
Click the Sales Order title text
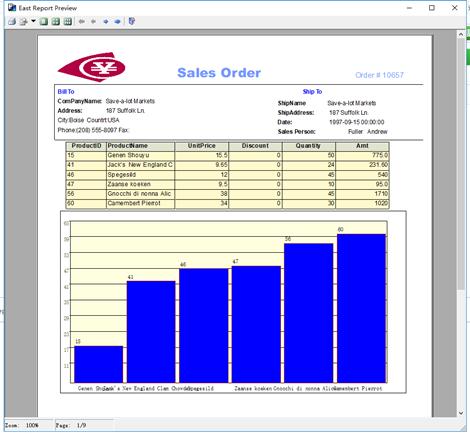[x=219, y=73]
